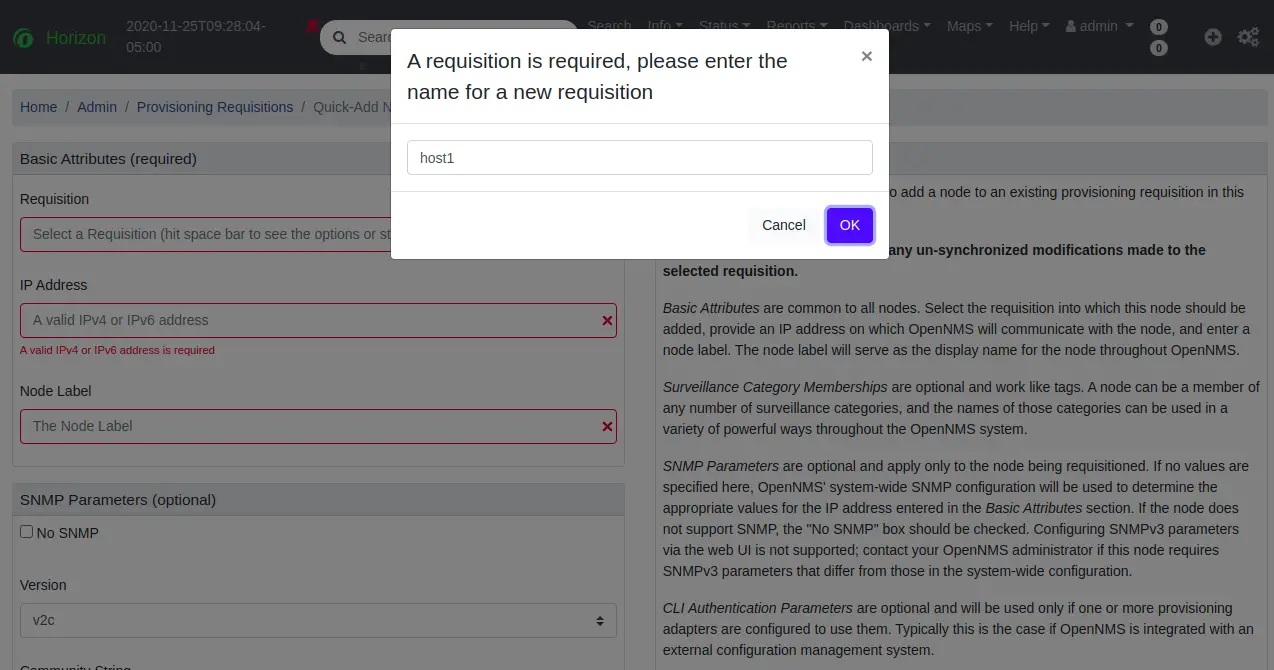Open the Dashboards menu

[886, 26]
